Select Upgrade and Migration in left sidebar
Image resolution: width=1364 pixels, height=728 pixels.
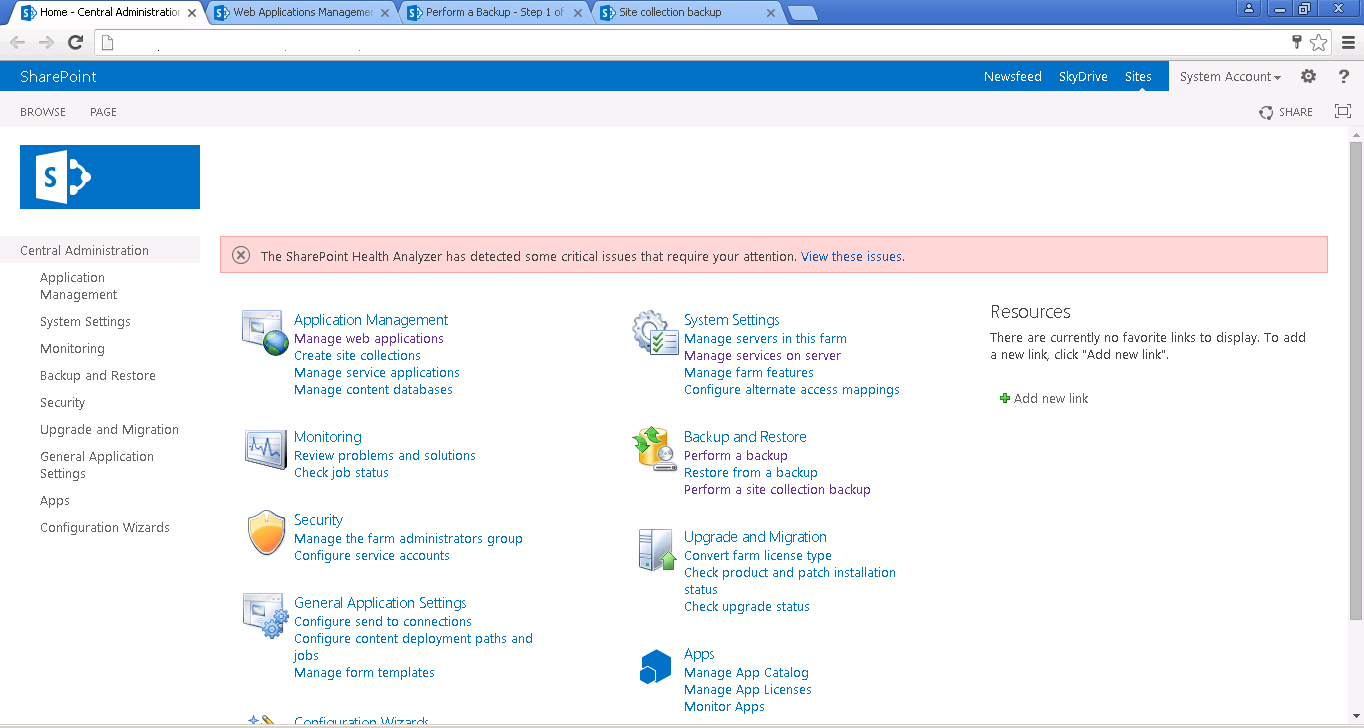pos(109,429)
